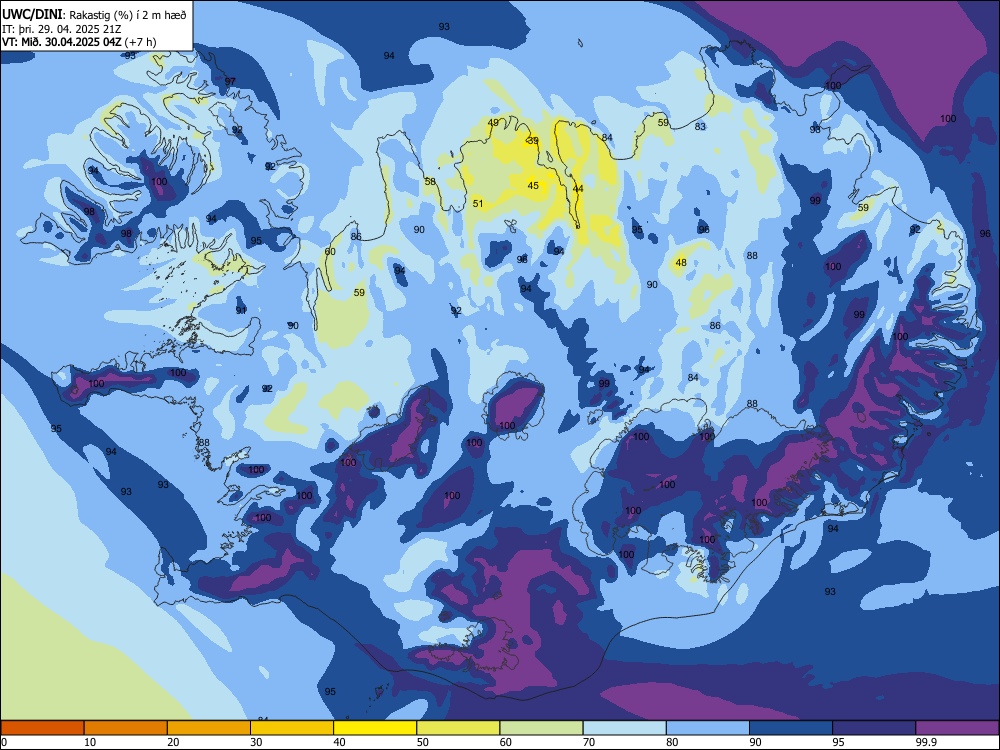This screenshot has width=1000, height=750.
Task: Click the pale green 60–70 legend swatch
Action: point(541,728)
